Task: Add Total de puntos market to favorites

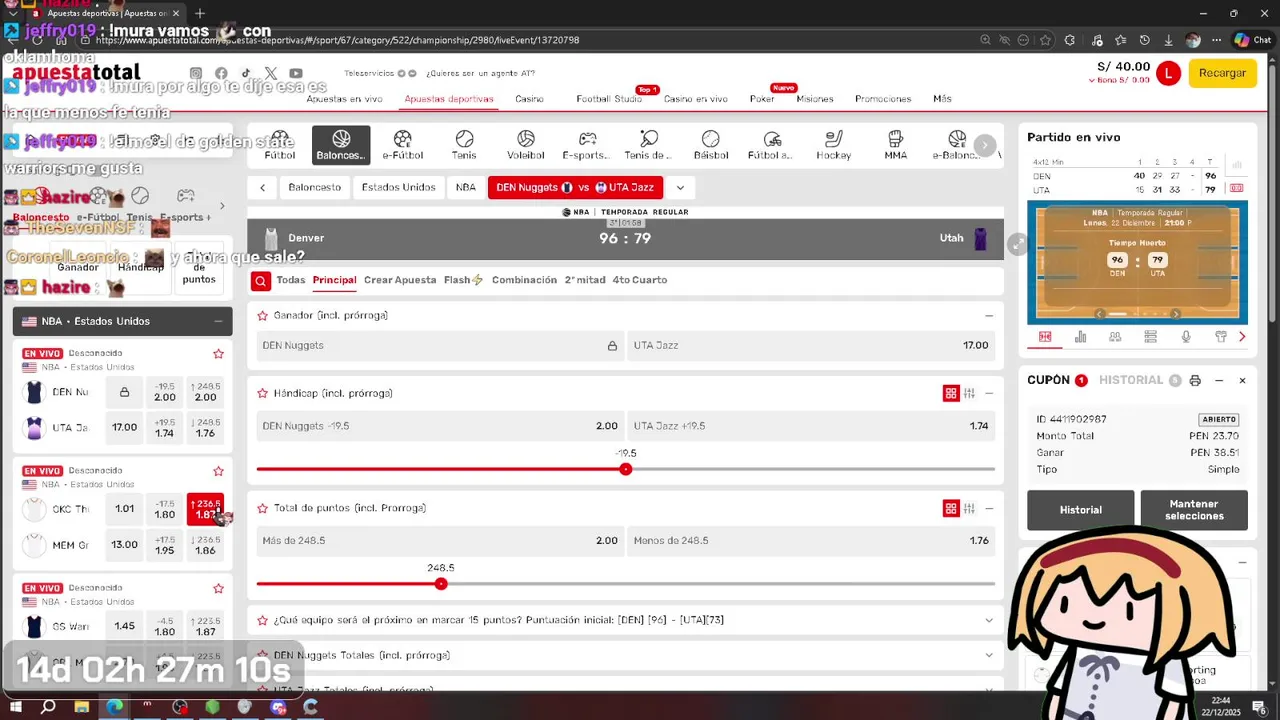Action: (x=263, y=508)
